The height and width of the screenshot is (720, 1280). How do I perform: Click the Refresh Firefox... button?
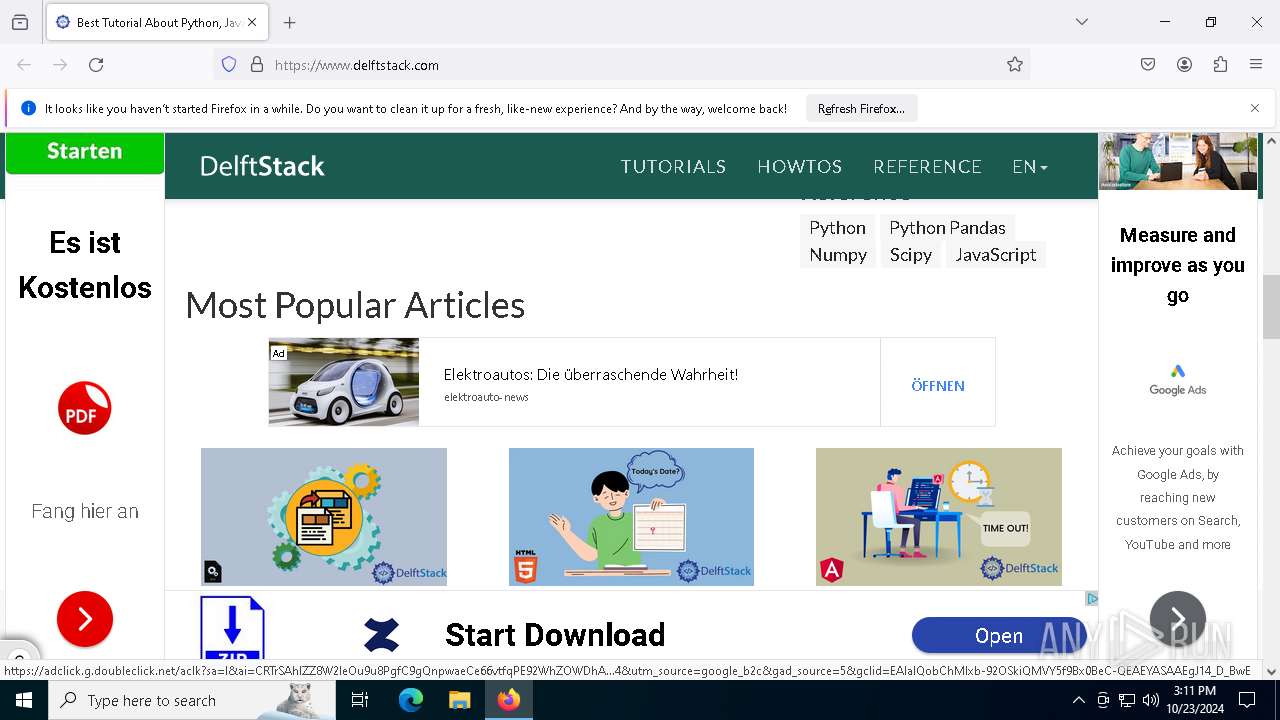coord(861,108)
